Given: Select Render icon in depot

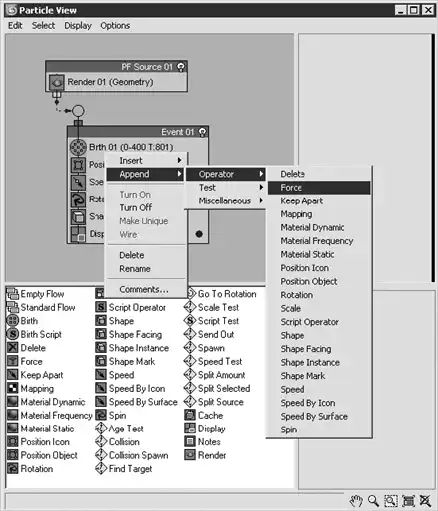Looking at the screenshot, I should click(x=190, y=455).
